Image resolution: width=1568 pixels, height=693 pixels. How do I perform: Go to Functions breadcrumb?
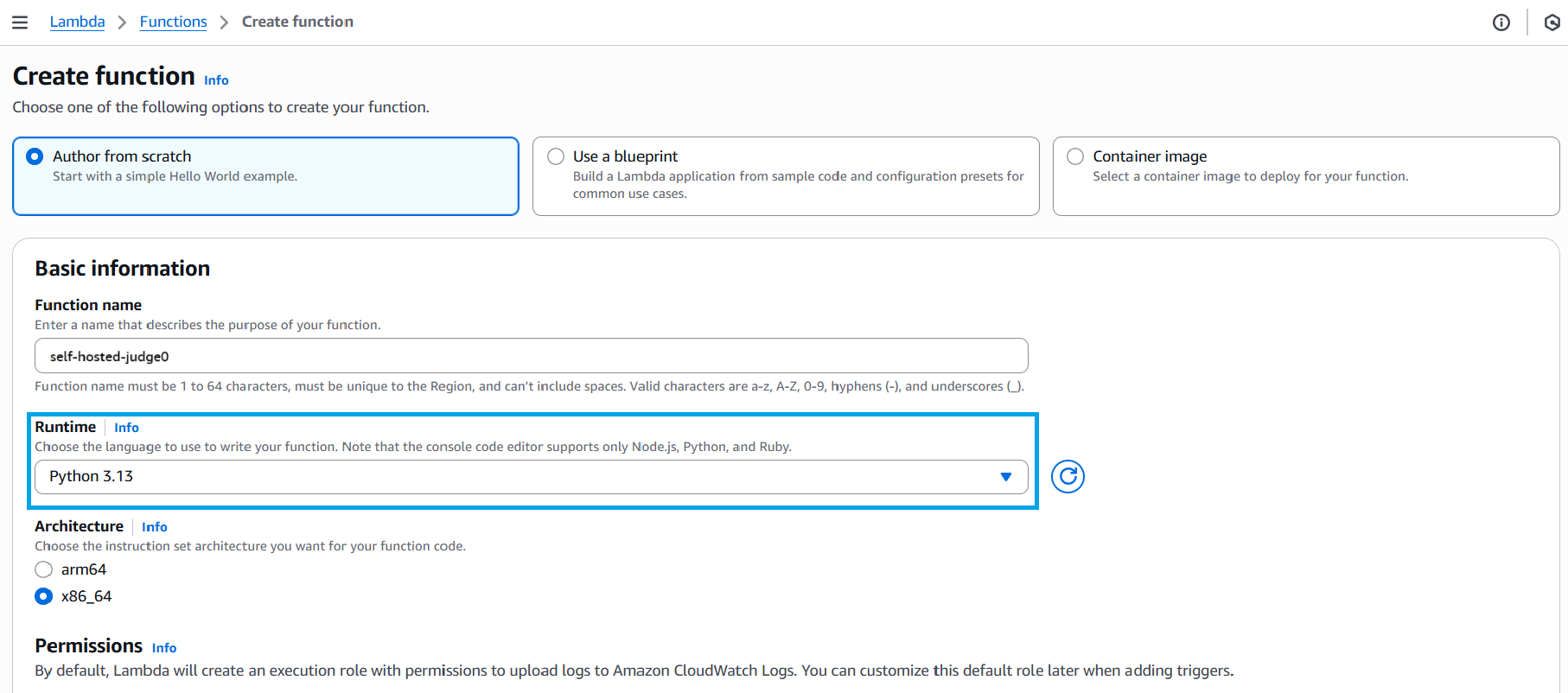click(173, 22)
